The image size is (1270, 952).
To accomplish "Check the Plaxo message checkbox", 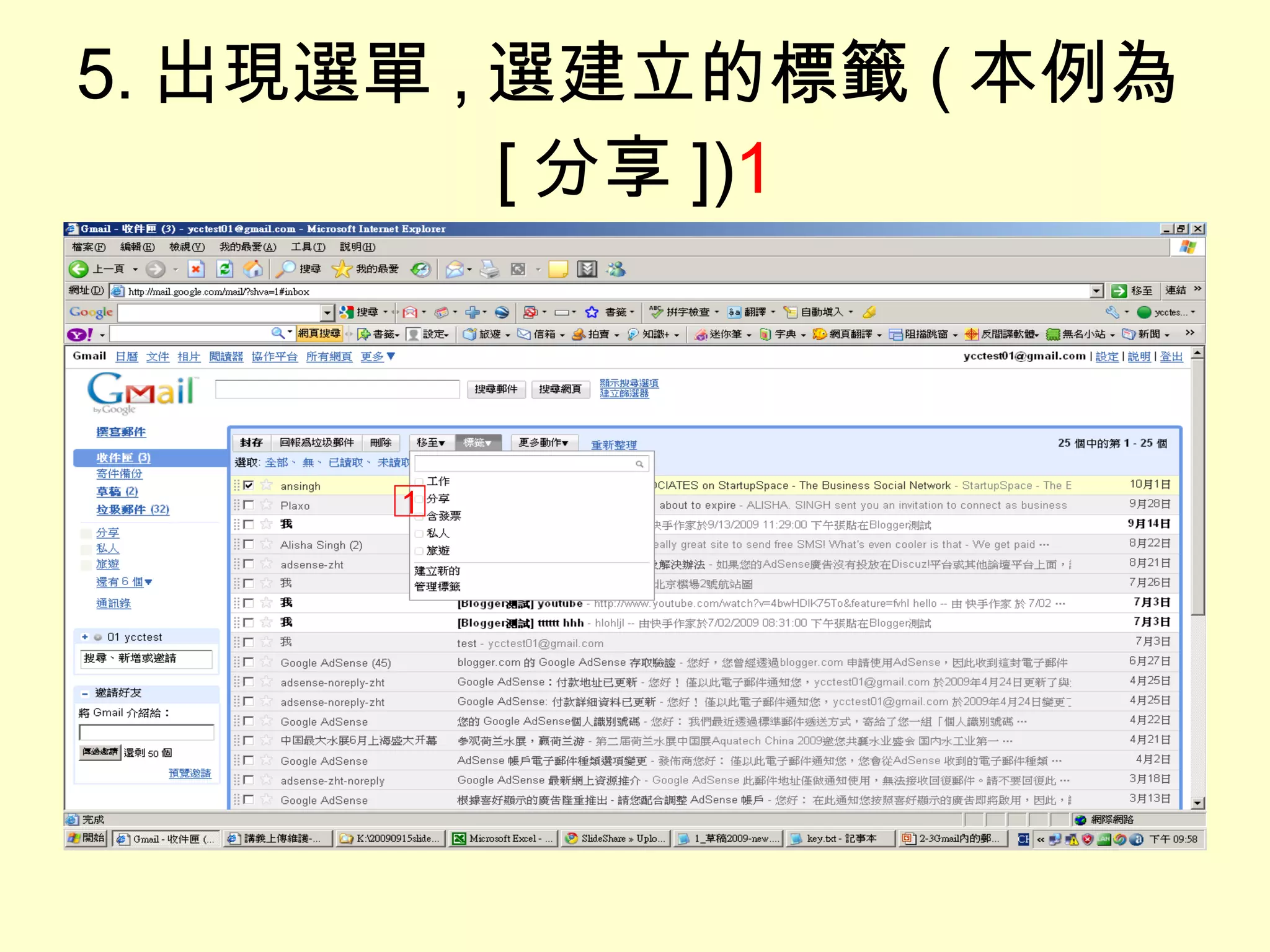I will tap(249, 505).
